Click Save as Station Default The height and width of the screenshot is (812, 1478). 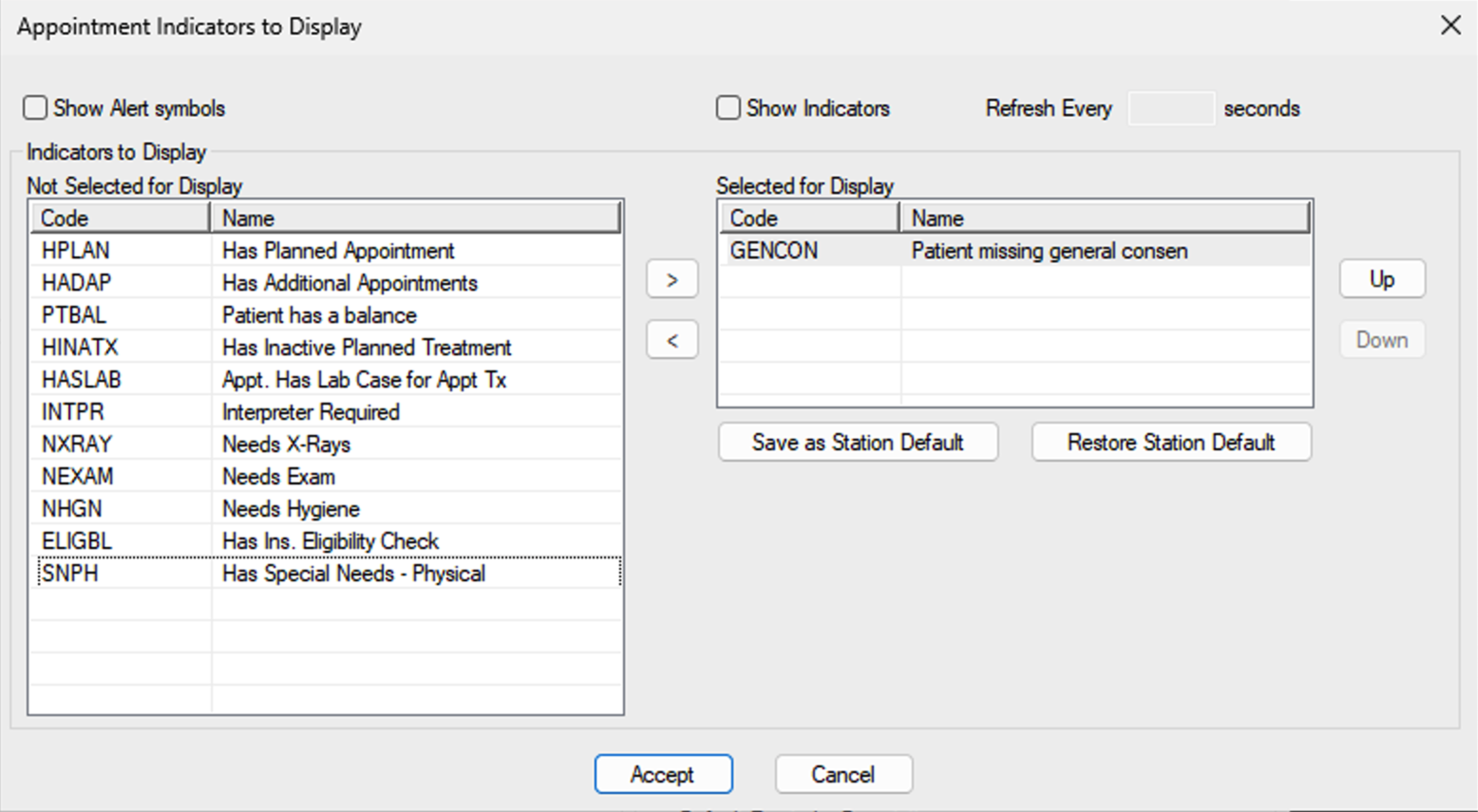point(858,442)
